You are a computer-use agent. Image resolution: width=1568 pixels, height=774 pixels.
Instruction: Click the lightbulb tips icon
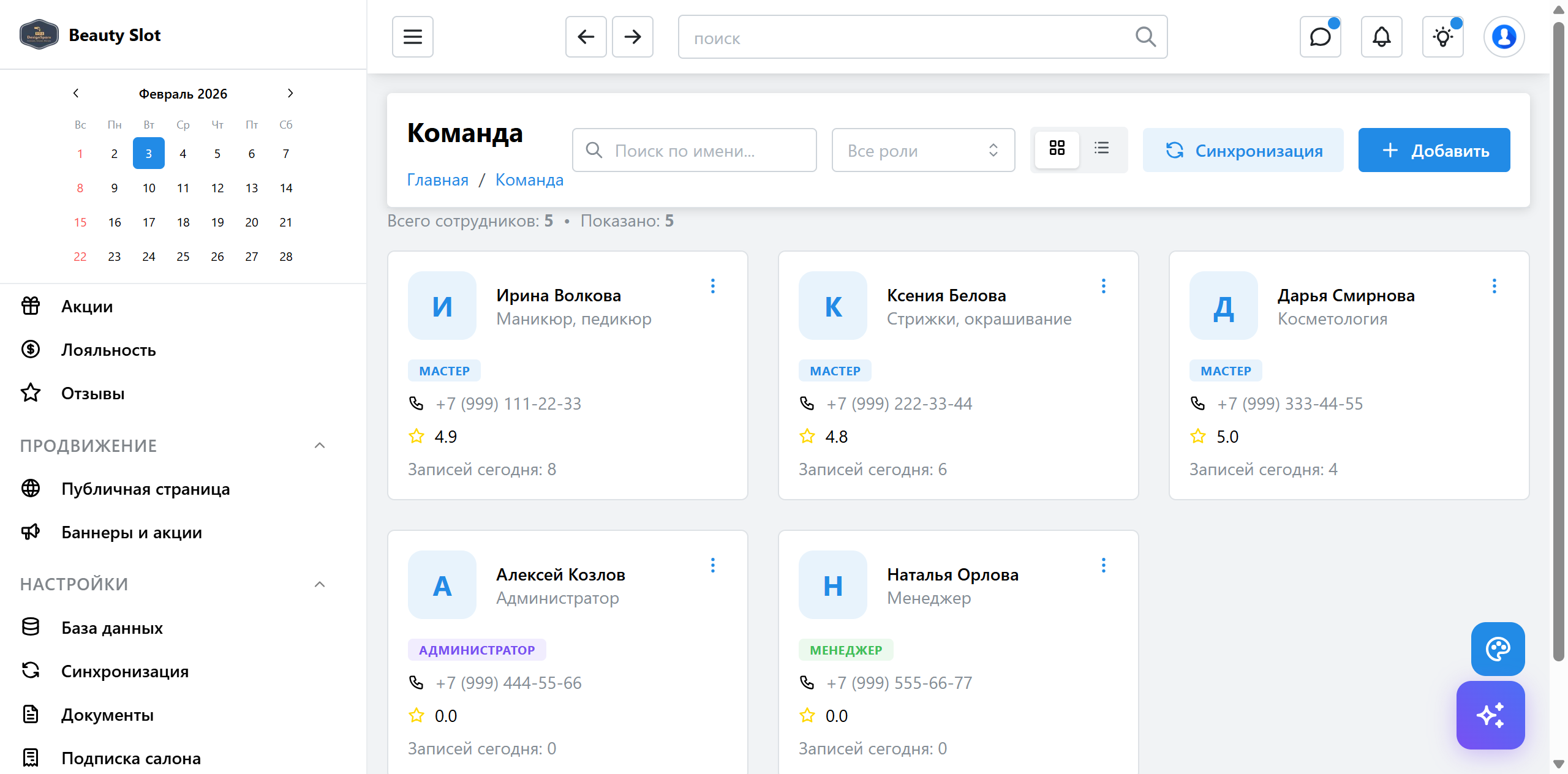[1442, 37]
